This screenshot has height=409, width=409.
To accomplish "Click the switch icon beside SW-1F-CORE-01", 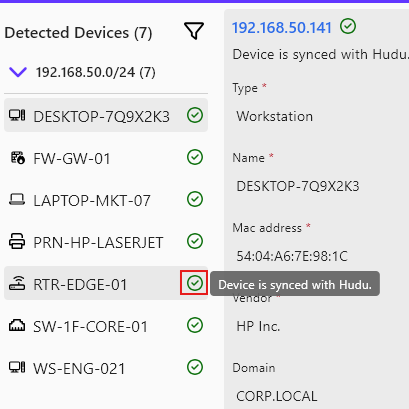I will coord(17,325).
